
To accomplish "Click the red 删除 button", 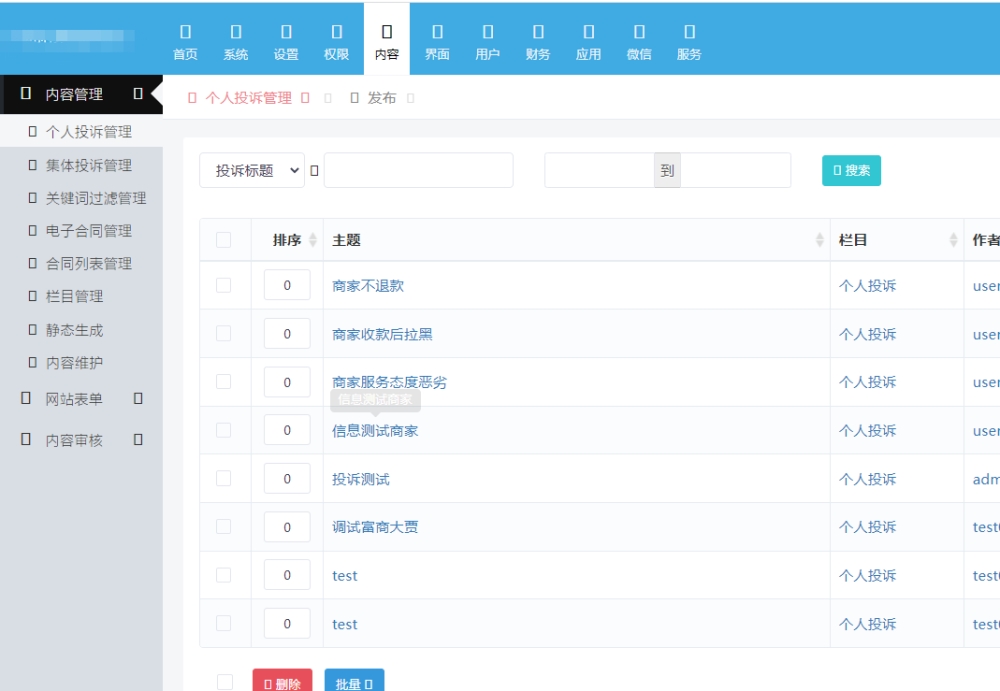I will click(283, 682).
